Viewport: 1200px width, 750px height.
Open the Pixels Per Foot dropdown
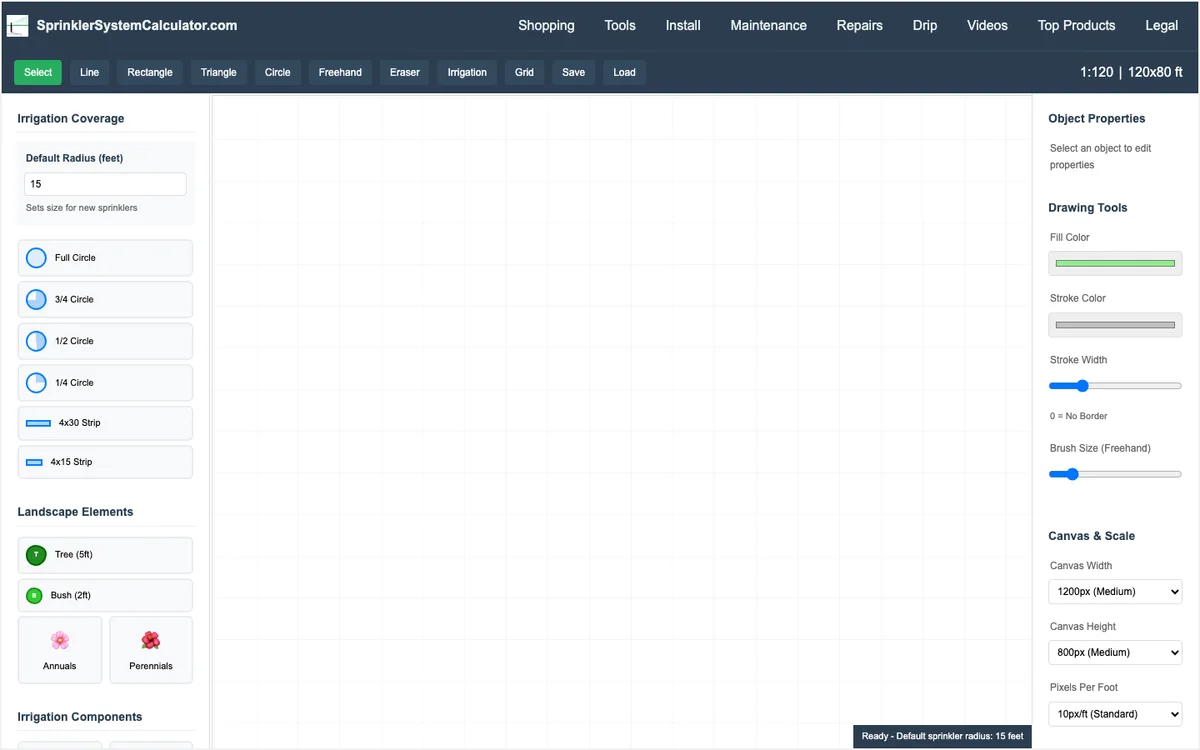(x=1115, y=714)
